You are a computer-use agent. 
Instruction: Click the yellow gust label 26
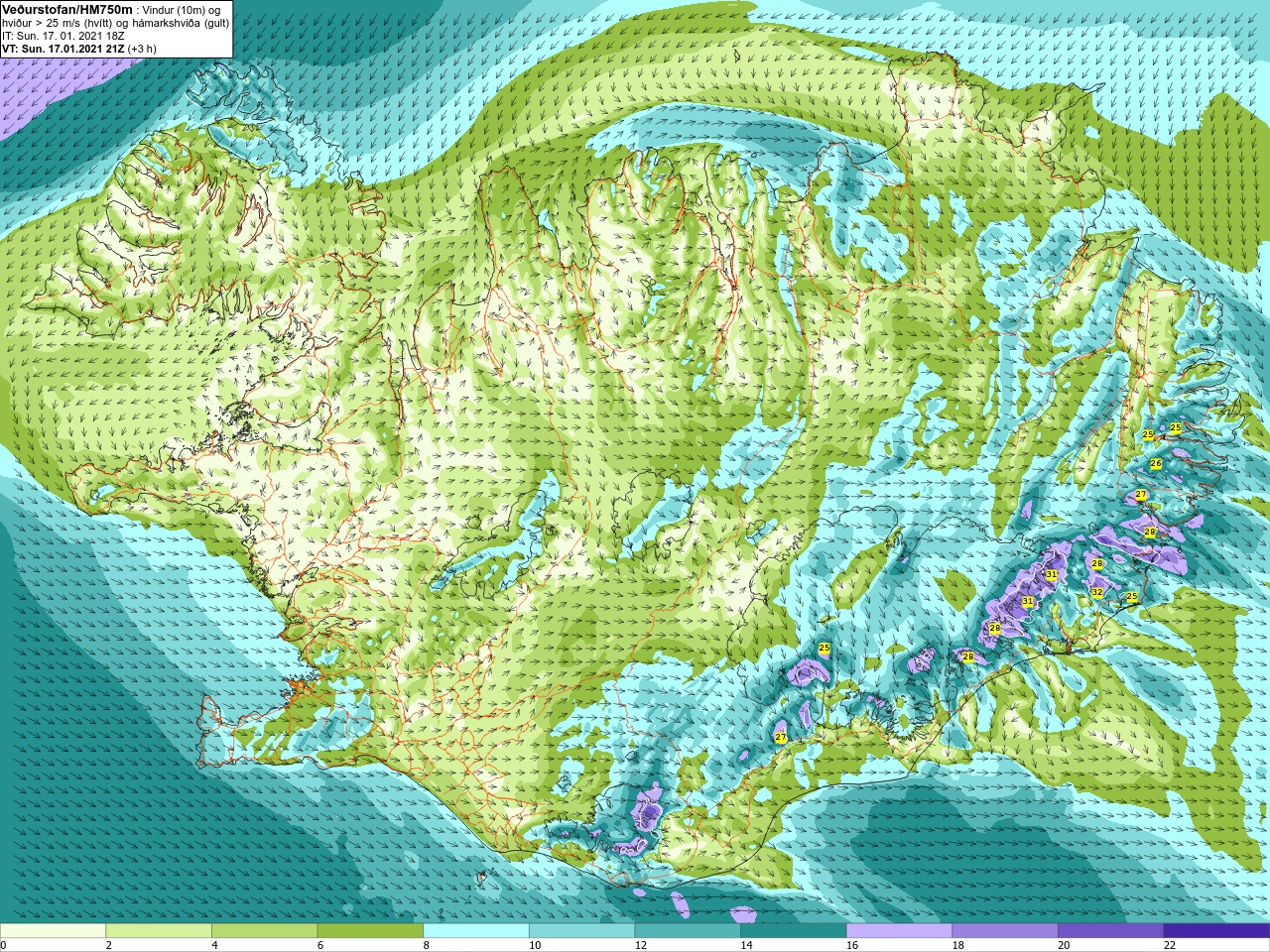(1156, 464)
